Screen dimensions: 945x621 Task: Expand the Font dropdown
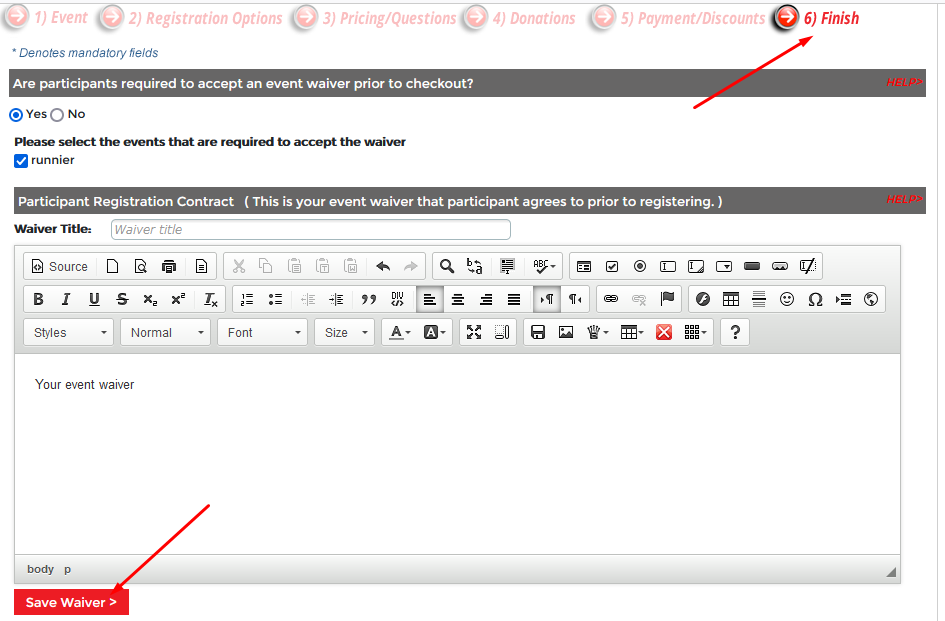(262, 332)
